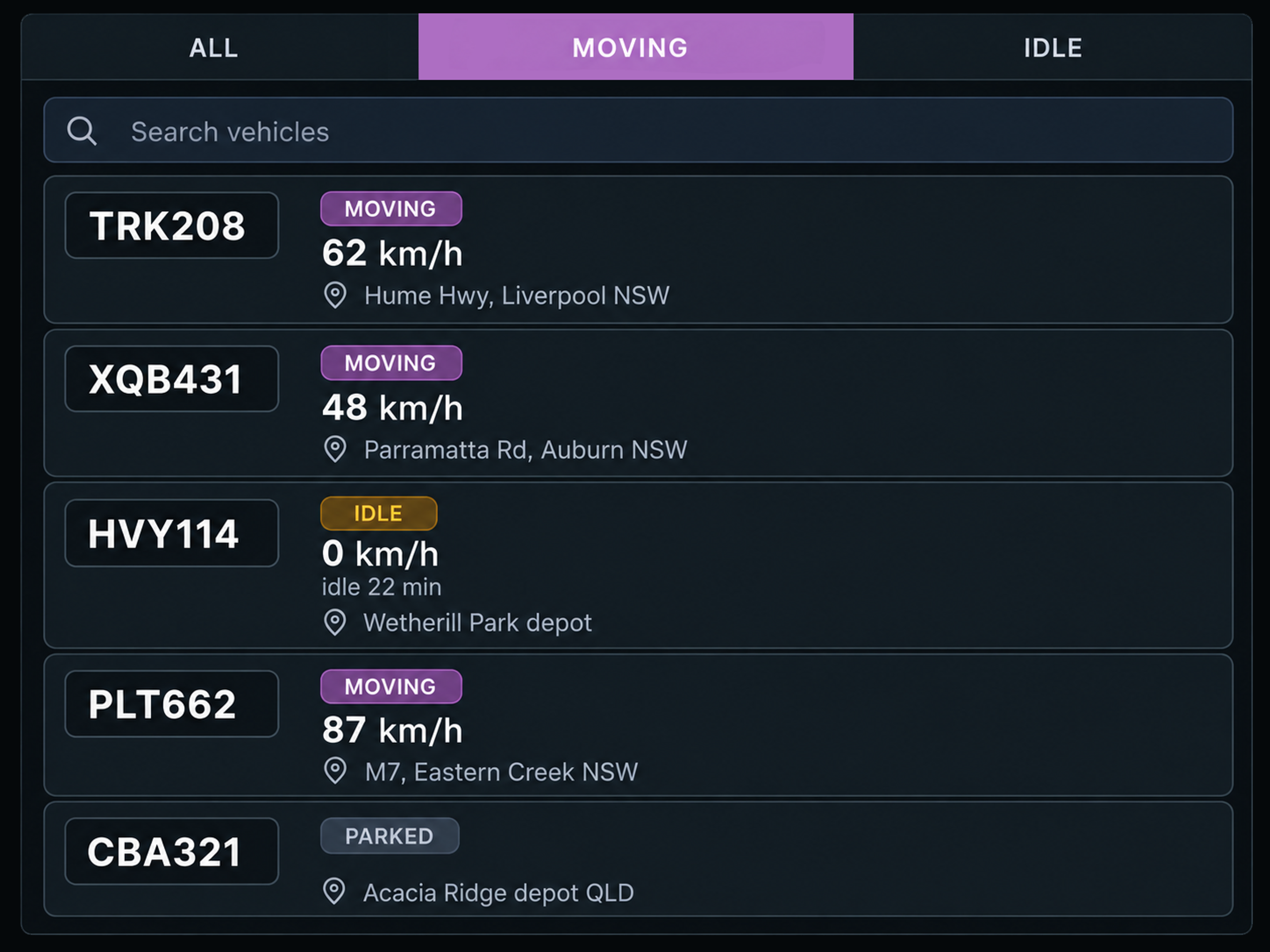The image size is (1270, 952).
Task: Select the MOVING tab
Action: click(x=636, y=47)
